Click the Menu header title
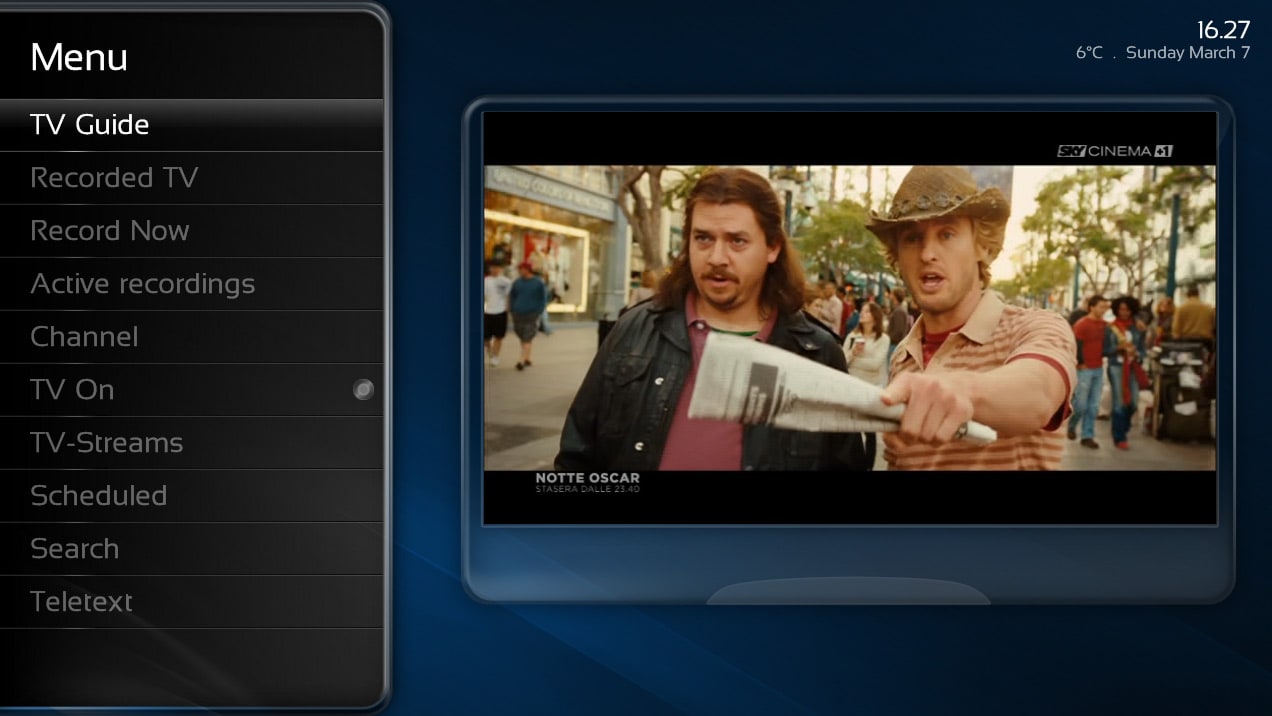 79,57
